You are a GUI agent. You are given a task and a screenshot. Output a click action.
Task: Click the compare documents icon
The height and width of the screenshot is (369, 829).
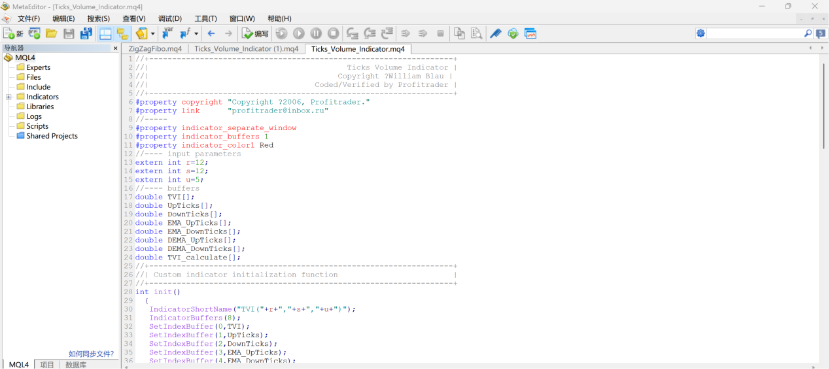coord(459,33)
